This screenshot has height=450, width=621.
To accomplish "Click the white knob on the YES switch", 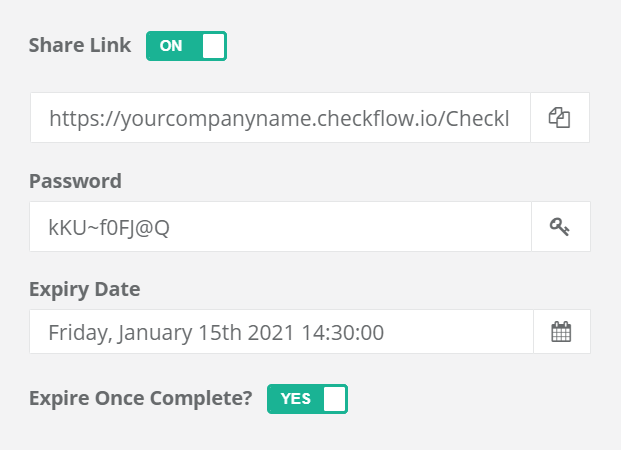I will [x=335, y=399].
